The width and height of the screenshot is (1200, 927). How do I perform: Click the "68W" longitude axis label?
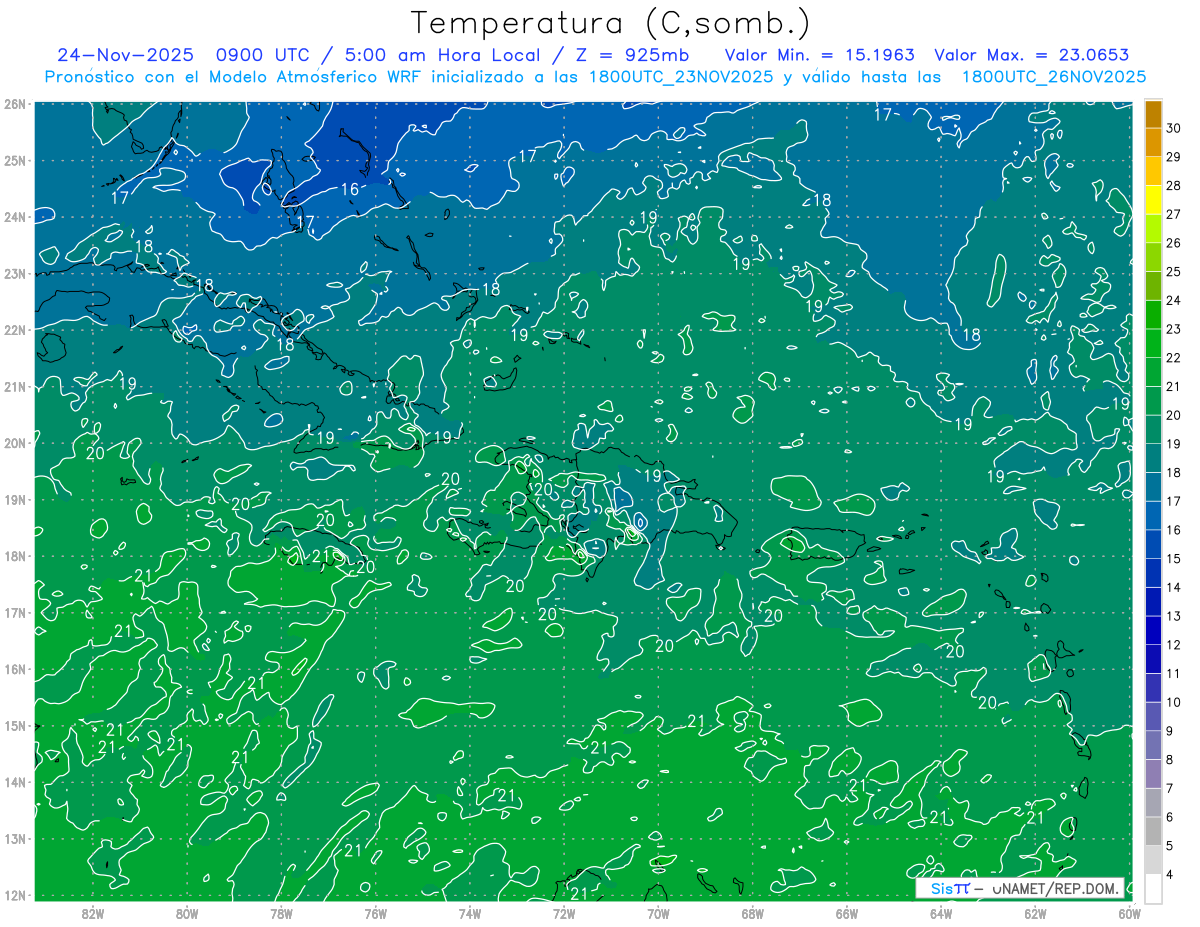[753, 913]
